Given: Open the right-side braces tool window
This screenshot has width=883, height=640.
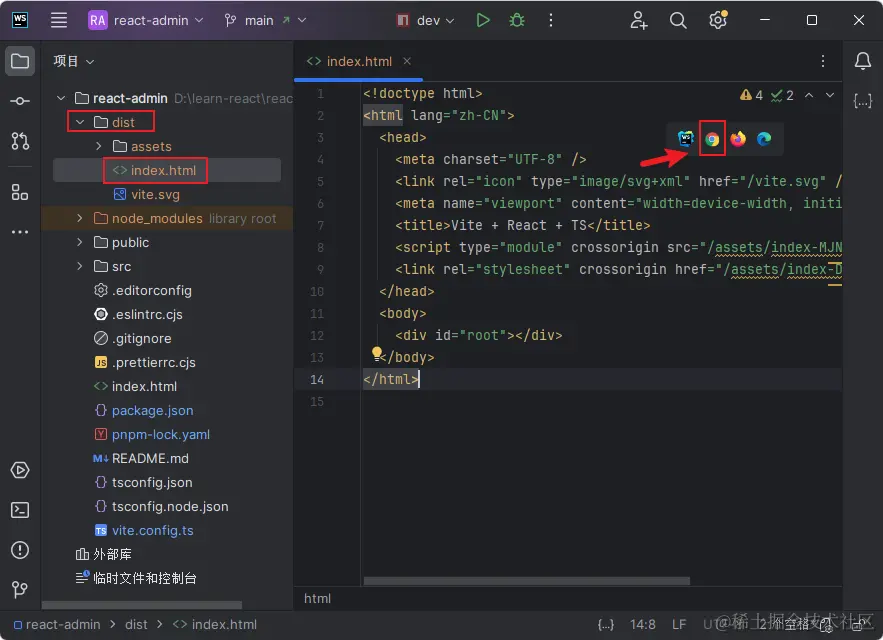Looking at the screenshot, I should [x=863, y=101].
